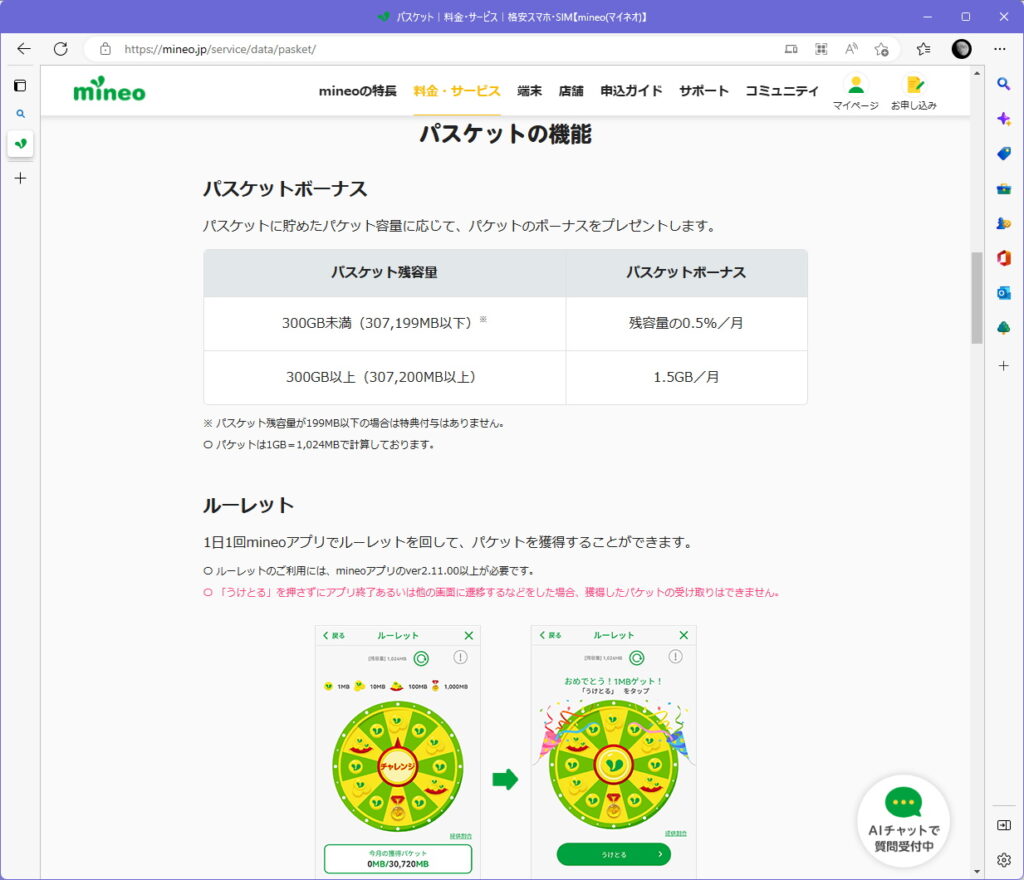Viewport: 1024px width, 880px height.
Task: Select パスケット残容量 column header
Action: click(384, 272)
